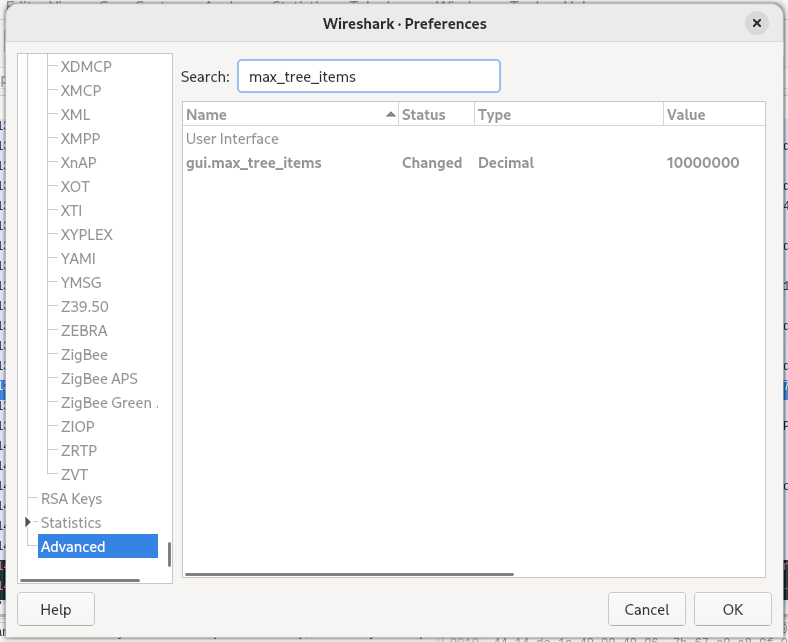
Task: Sort by the Value column header
Action: [714, 115]
